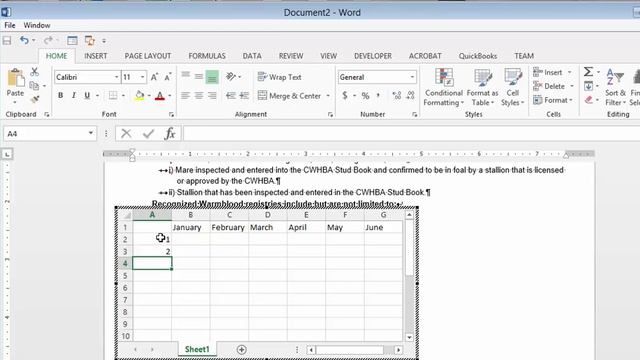Open the font size 11 dropdown
The image size is (640, 360).
pyautogui.click(x=142, y=77)
